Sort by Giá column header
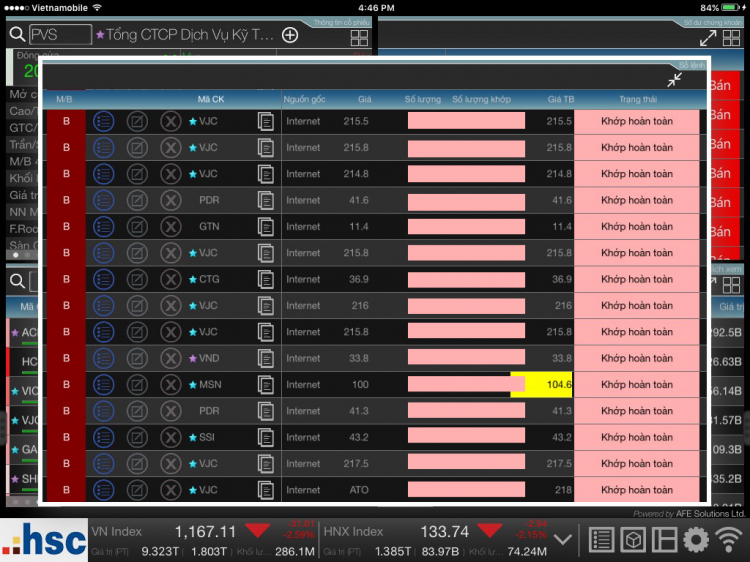Screen dimensions: 750x562 pyautogui.click(x=364, y=99)
